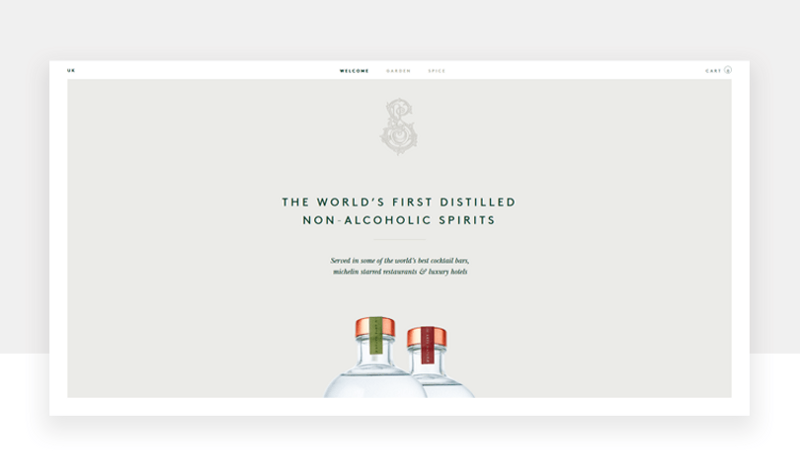Select the red-labelled bottle's copper cap

click(427, 337)
